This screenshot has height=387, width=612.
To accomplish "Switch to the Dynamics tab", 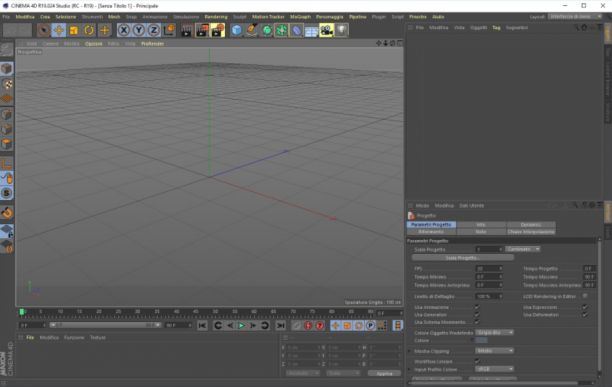I will pos(531,225).
